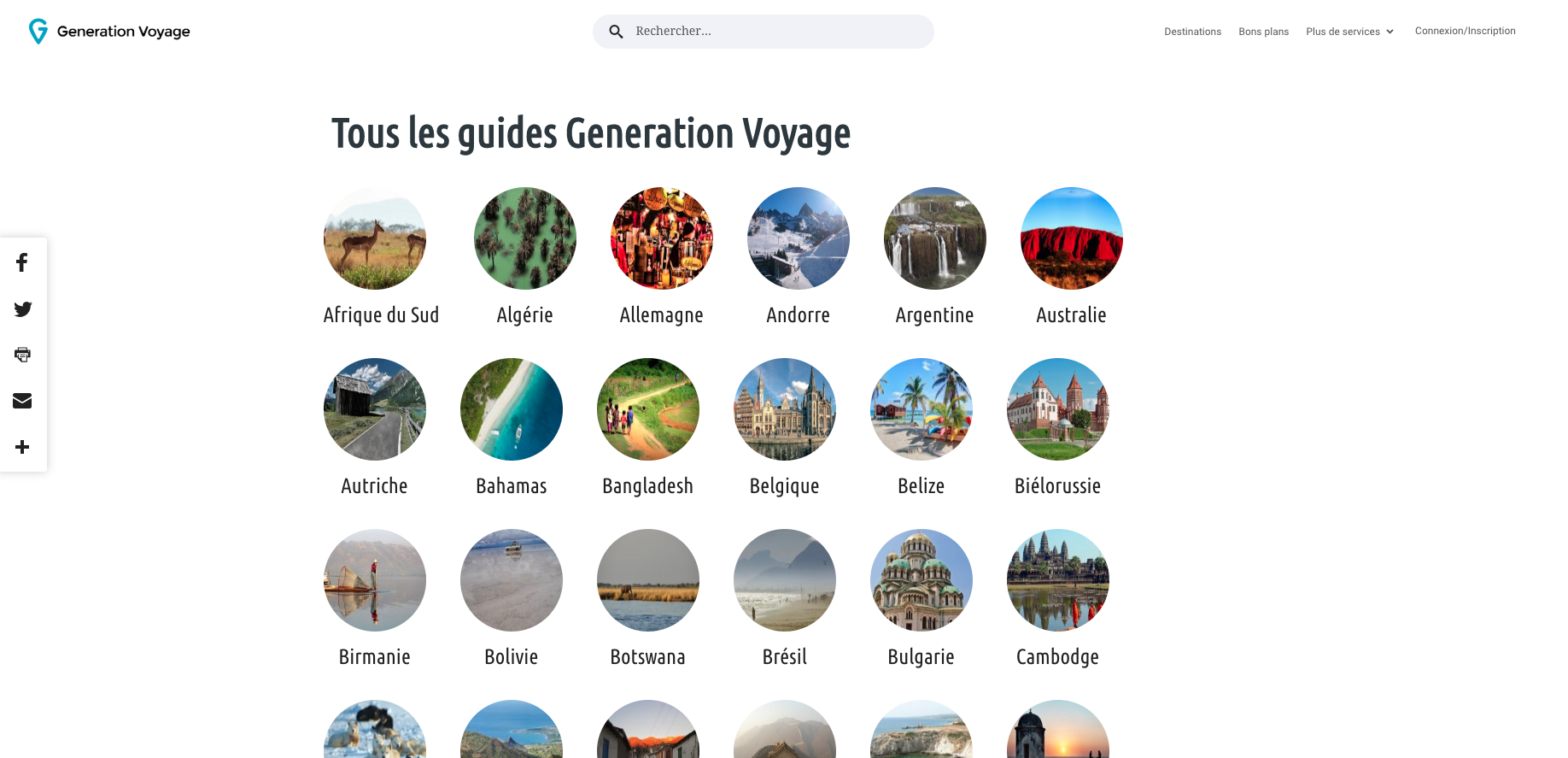Image resolution: width=1568 pixels, height=758 pixels.
Task: Open the Bangladesh guide image
Action: coord(648,409)
